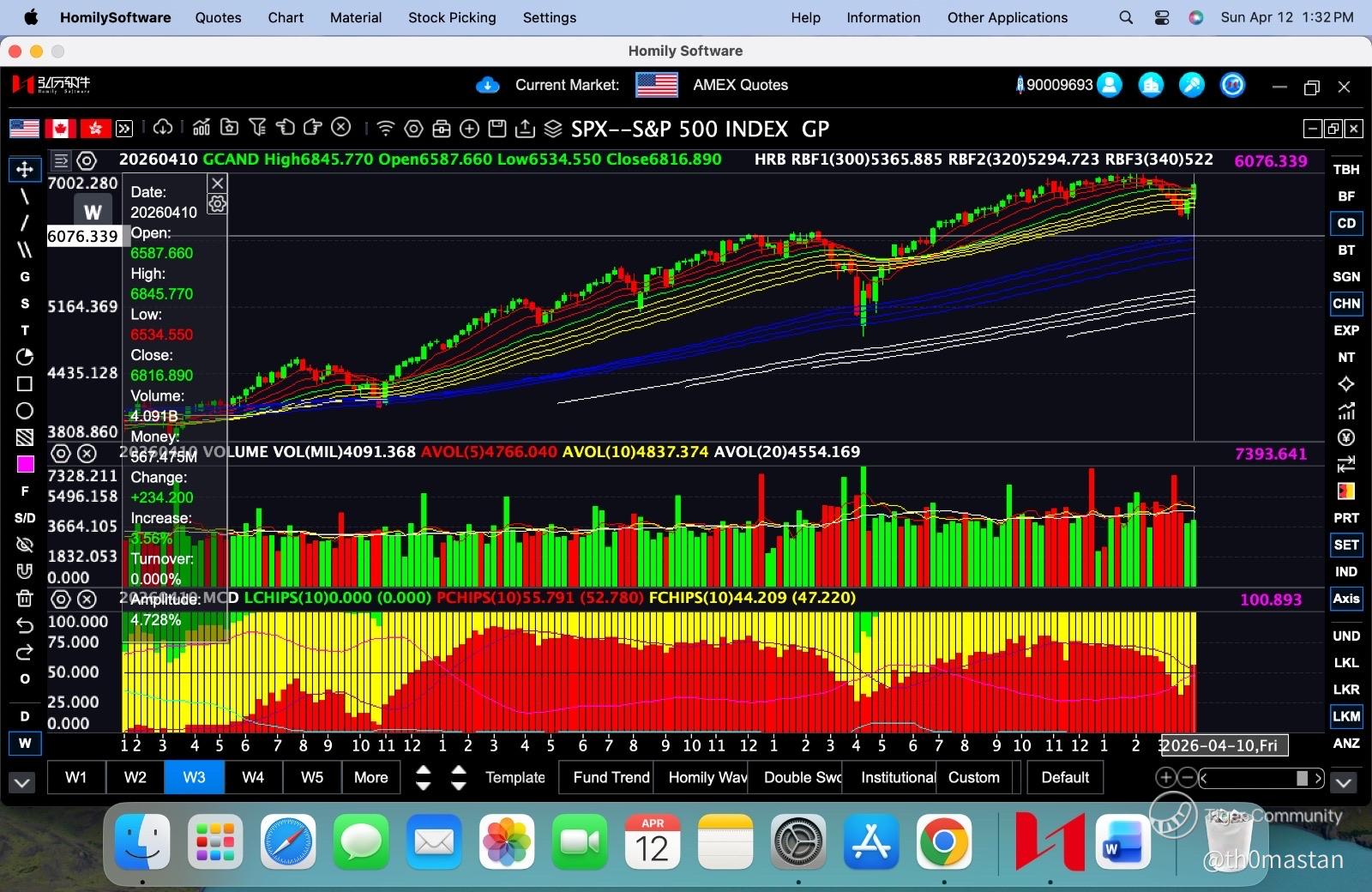Toggle the magnet snap tool
The width and height of the screenshot is (1372, 892).
point(25,571)
